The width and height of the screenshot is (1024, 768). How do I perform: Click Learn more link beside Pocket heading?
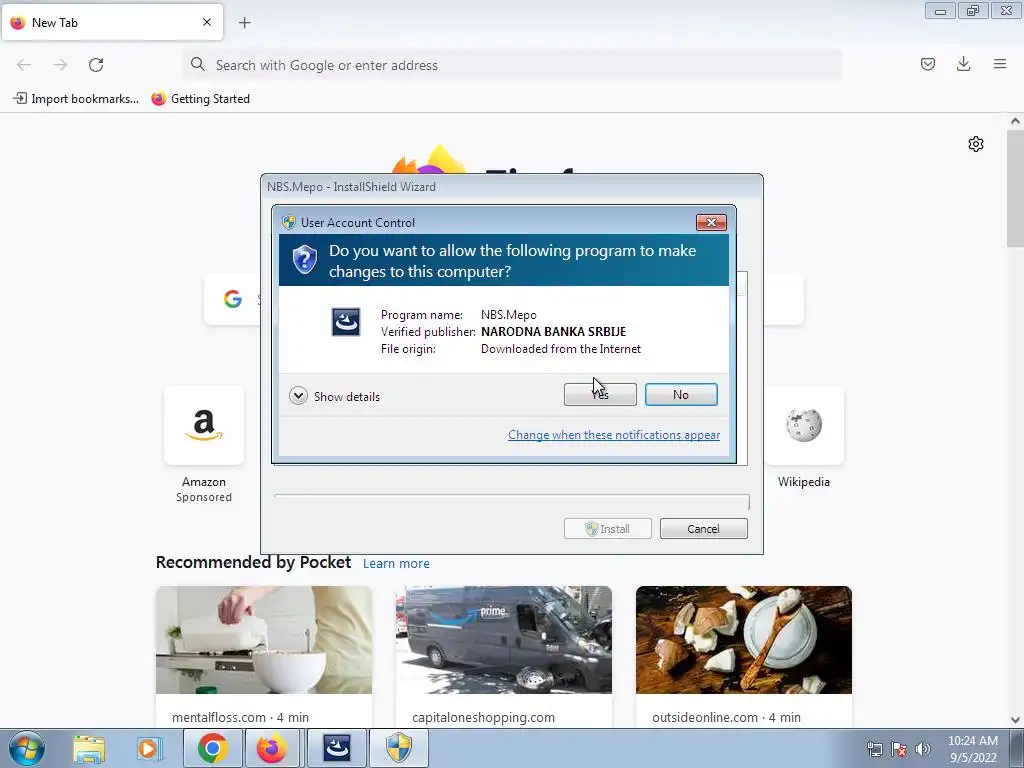(x=396, y=564)
